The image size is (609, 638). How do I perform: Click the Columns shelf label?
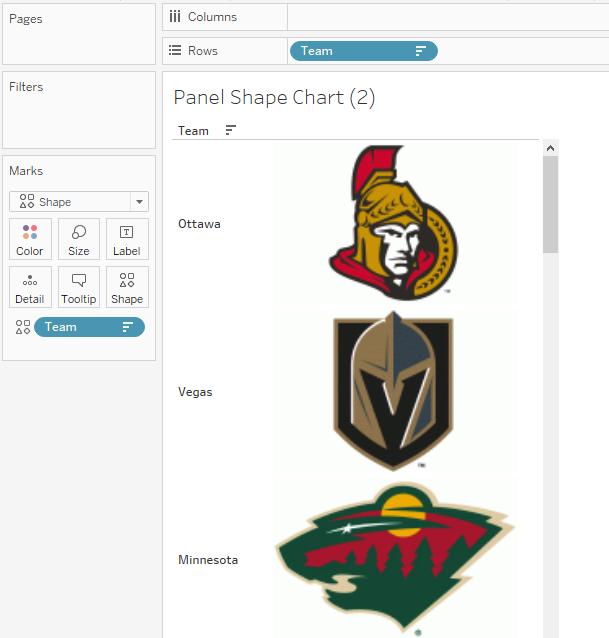pos(212,17)
